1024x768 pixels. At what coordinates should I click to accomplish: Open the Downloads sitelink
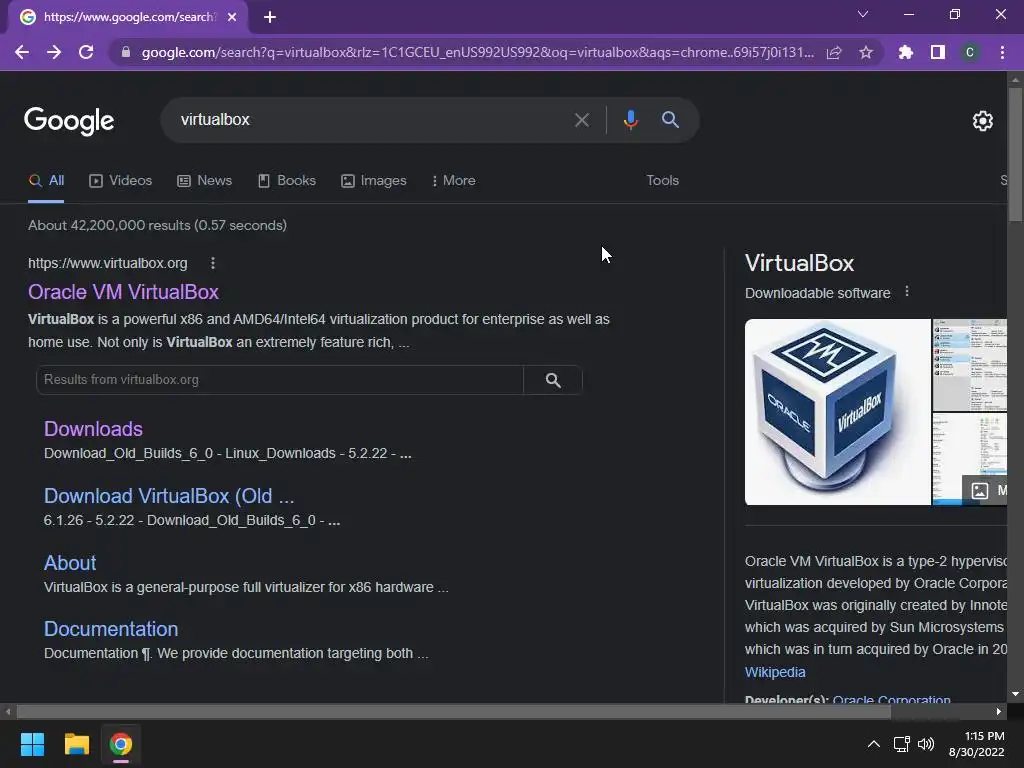tap(93, 429)
